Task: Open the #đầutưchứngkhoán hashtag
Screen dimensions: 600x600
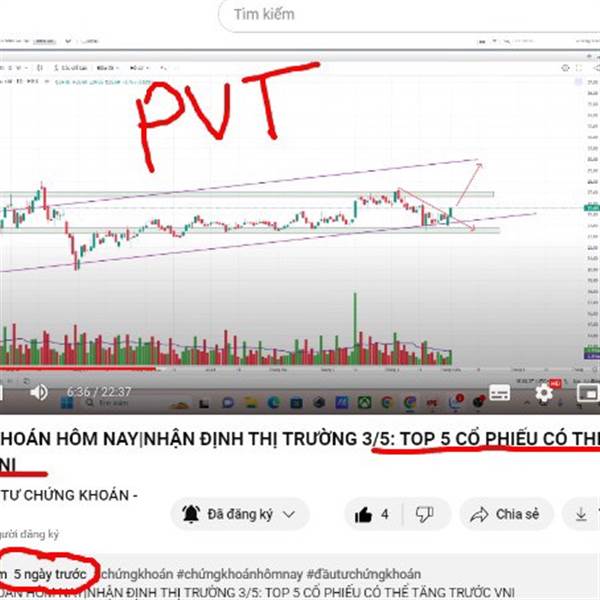Action: tap(364, 574)
